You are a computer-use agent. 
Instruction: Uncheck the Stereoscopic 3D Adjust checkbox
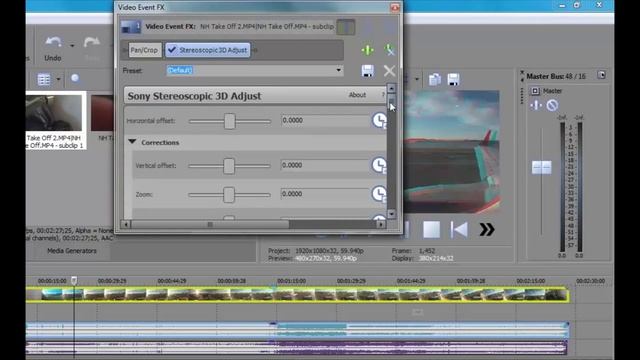172,50
